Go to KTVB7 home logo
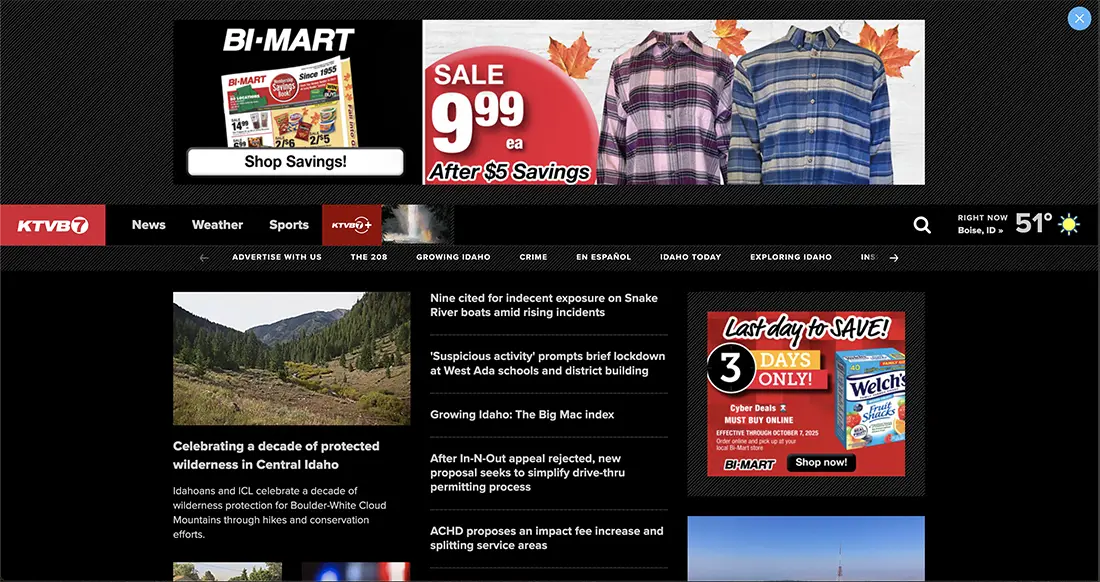Viewport: 1100px width, 582px height. click(x=53, y=225)
